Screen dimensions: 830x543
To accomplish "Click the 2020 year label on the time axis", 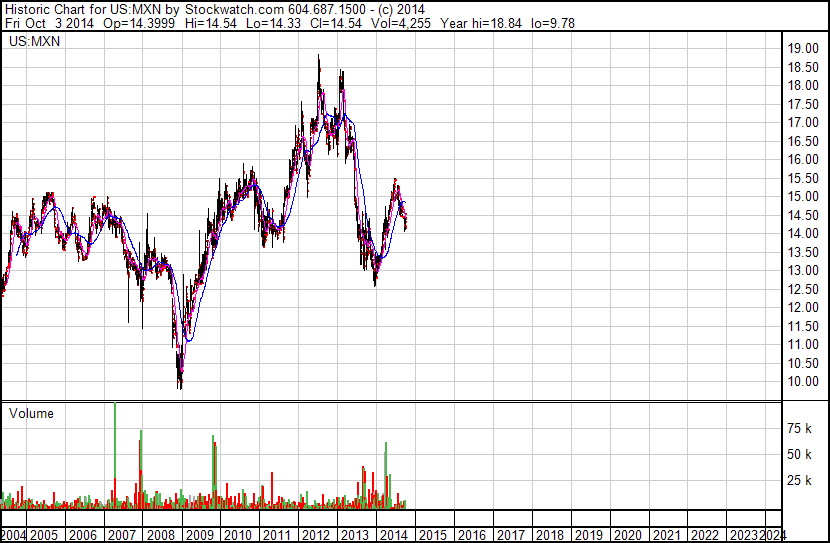I will tap(627, 535).
